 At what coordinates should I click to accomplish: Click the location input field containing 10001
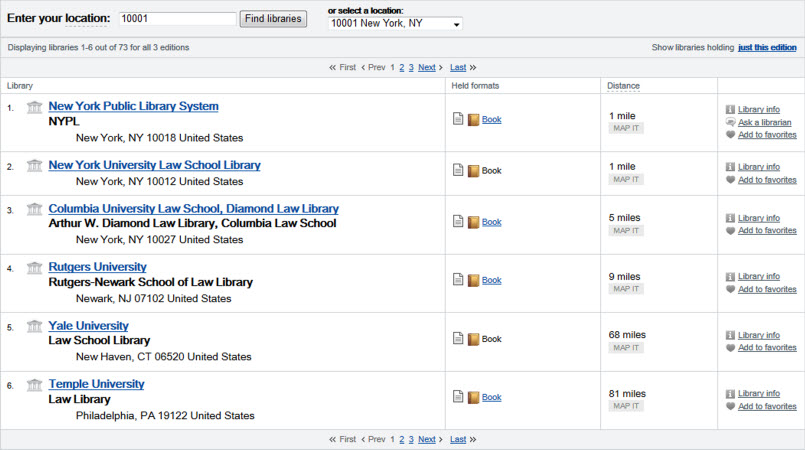coord(177,18)
